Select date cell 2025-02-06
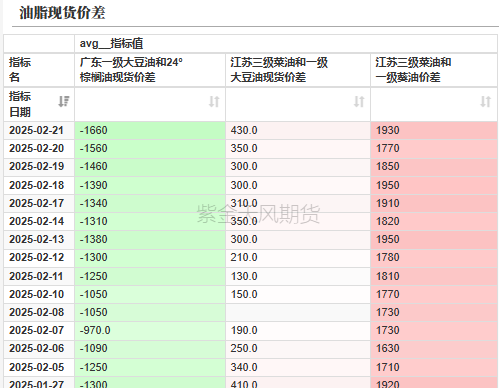499x388 pixels. pyautogui.click(x=39, y=348)
